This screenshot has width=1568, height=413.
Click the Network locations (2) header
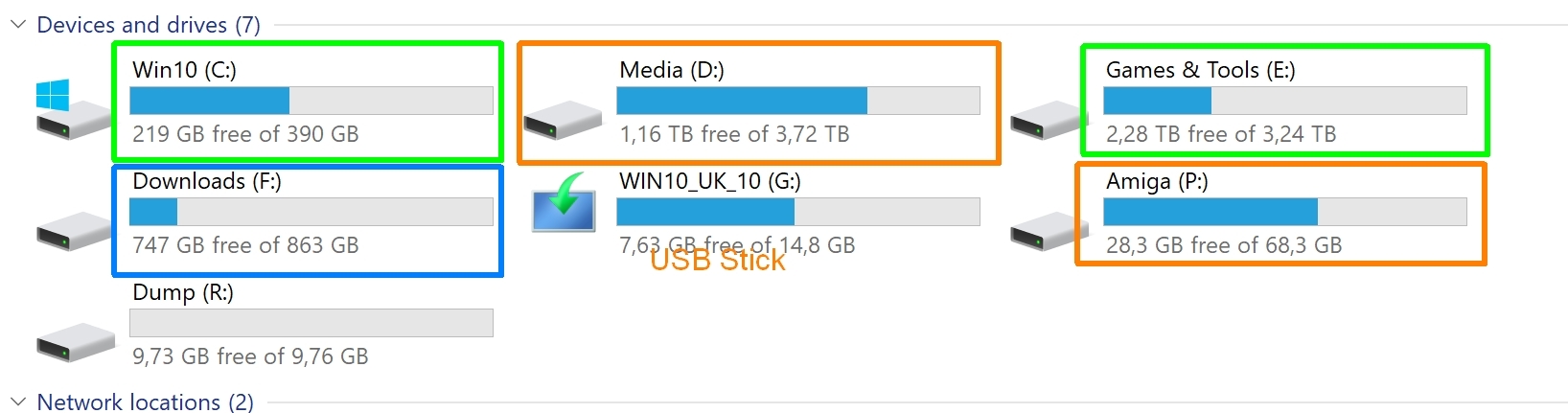[145, 402]
